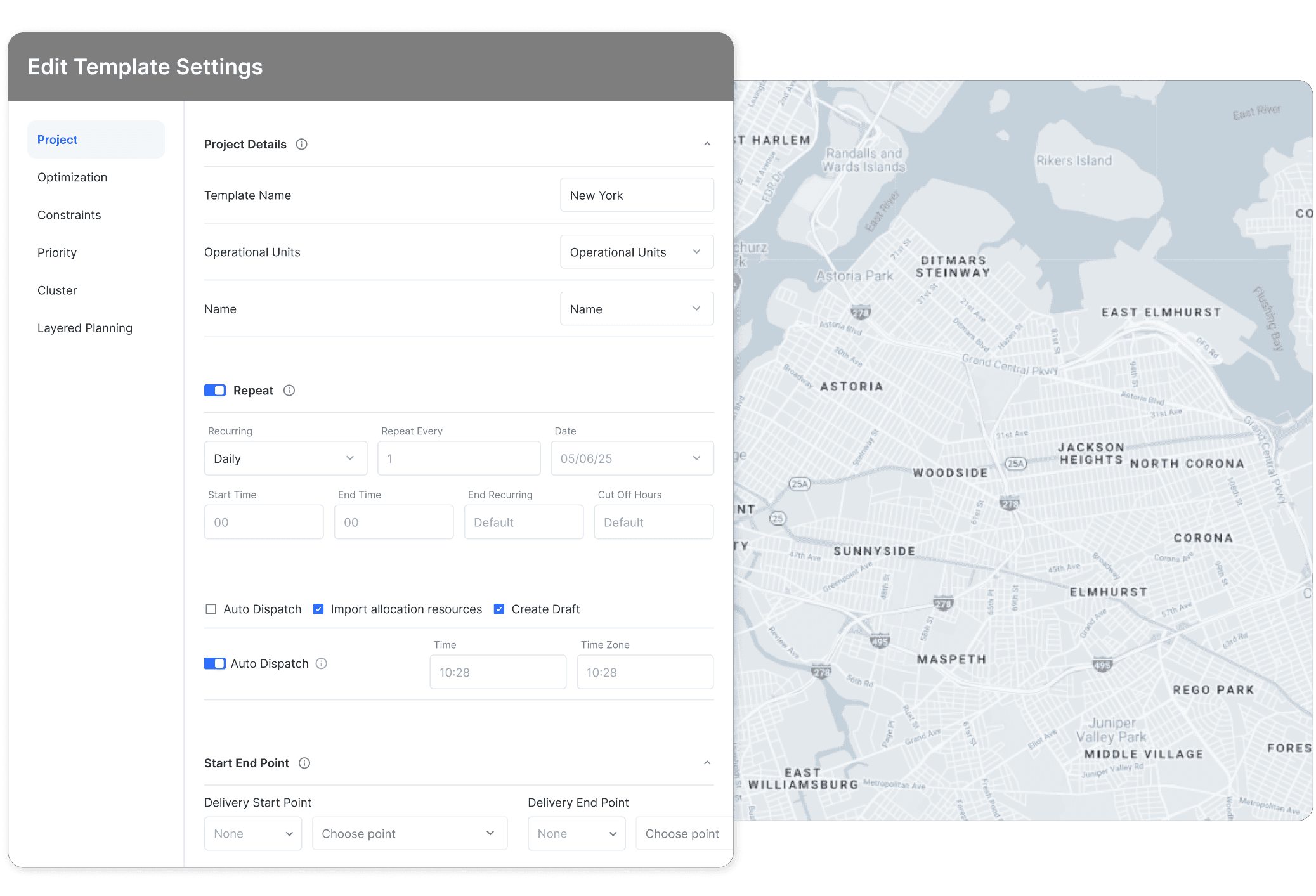Go to the Optimization section
1316x896 pixels.
(72, 177)
